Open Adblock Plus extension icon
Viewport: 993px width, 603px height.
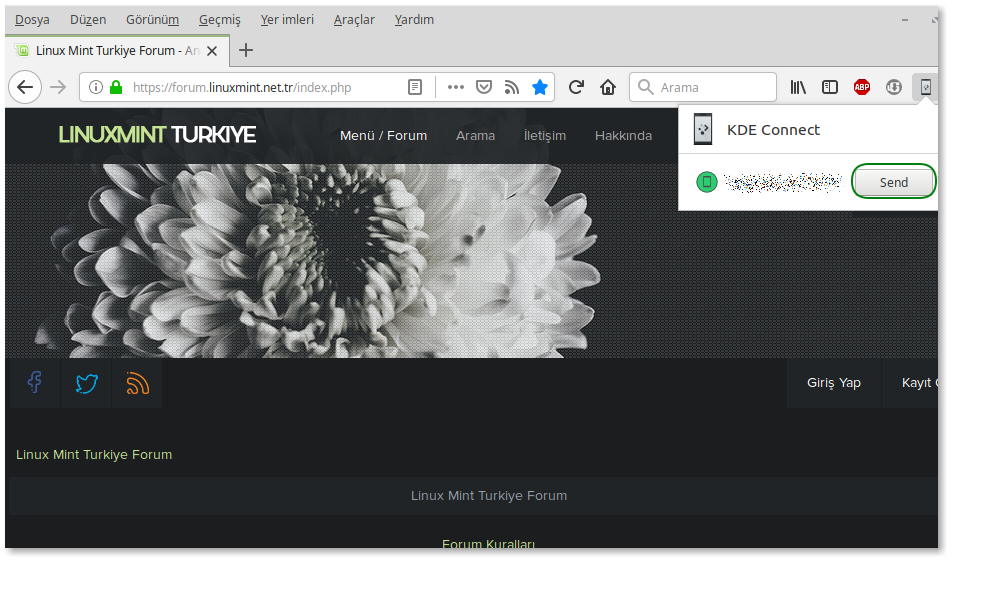(x=862, y=87)
